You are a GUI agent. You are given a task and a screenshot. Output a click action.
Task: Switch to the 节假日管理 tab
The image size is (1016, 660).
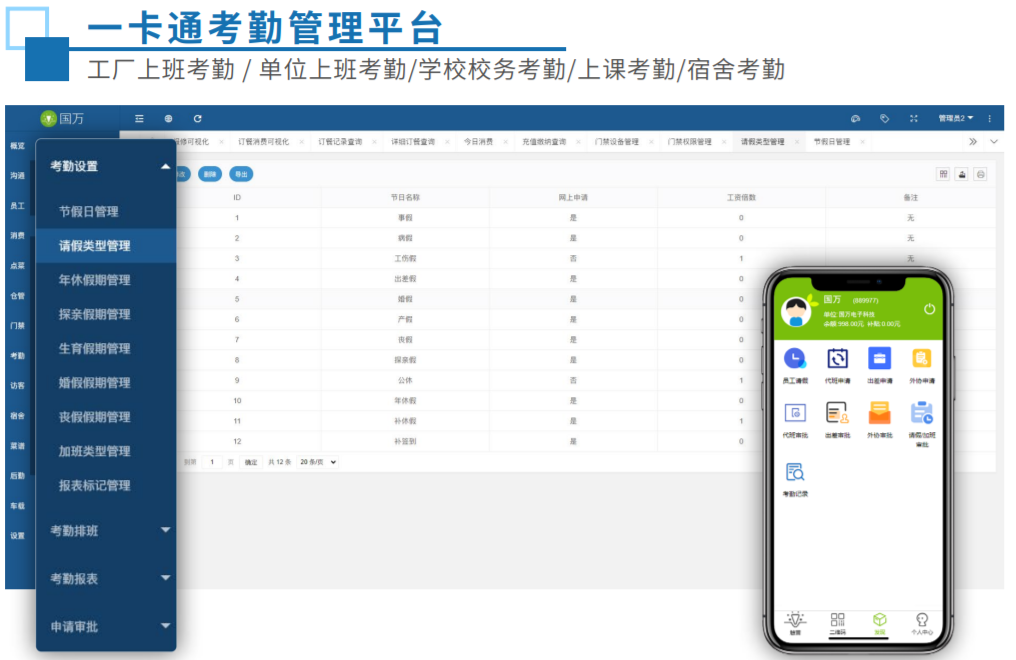[831, 142]
